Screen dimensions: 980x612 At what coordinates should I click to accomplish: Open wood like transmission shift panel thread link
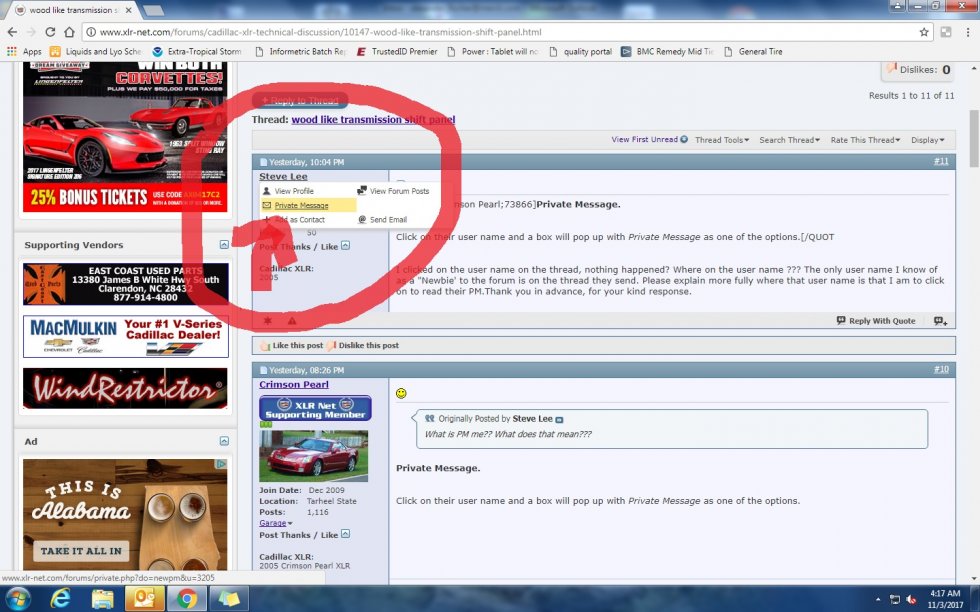373,119
